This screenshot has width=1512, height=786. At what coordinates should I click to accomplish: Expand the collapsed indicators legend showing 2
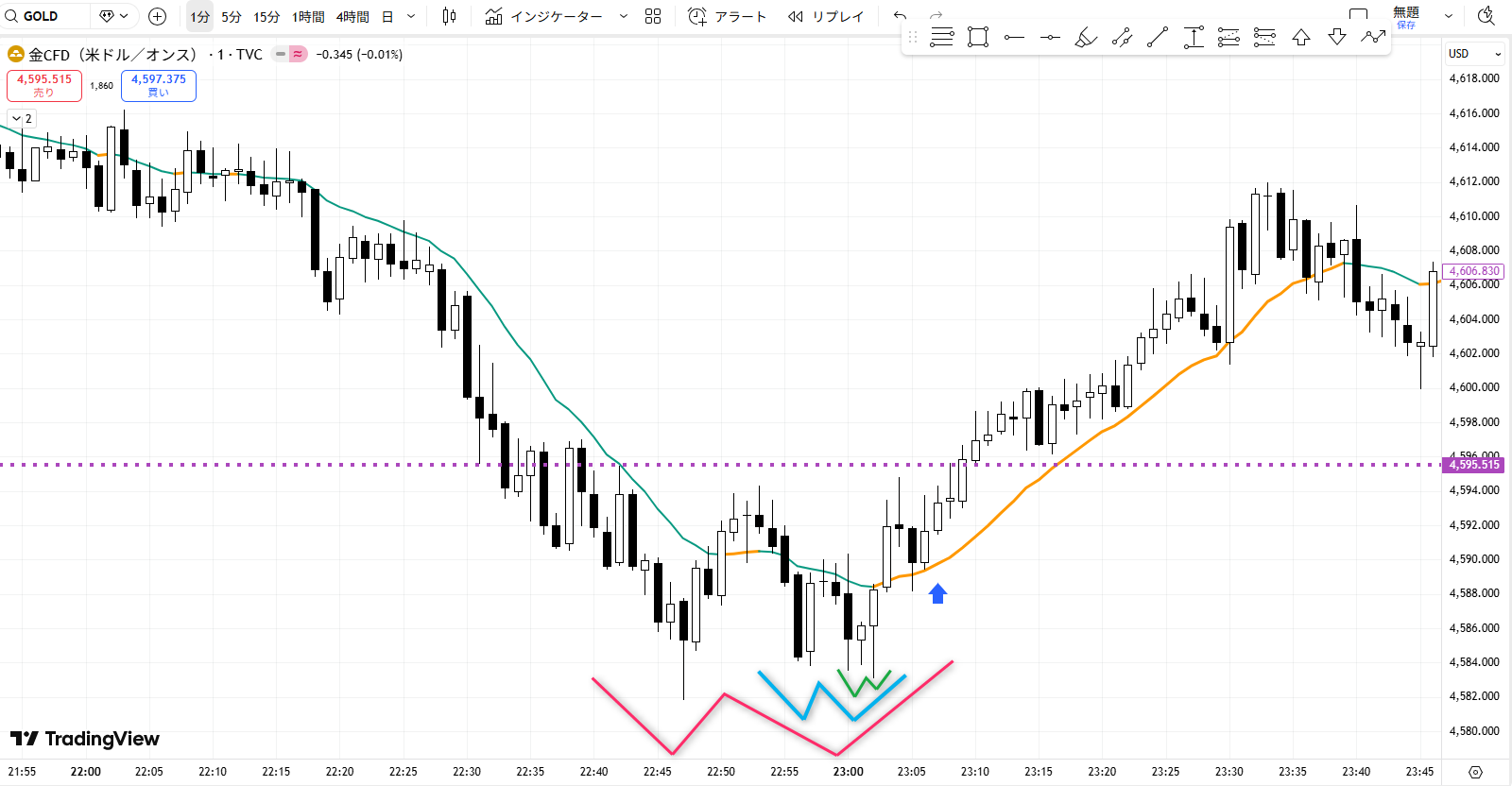(22, 118)
